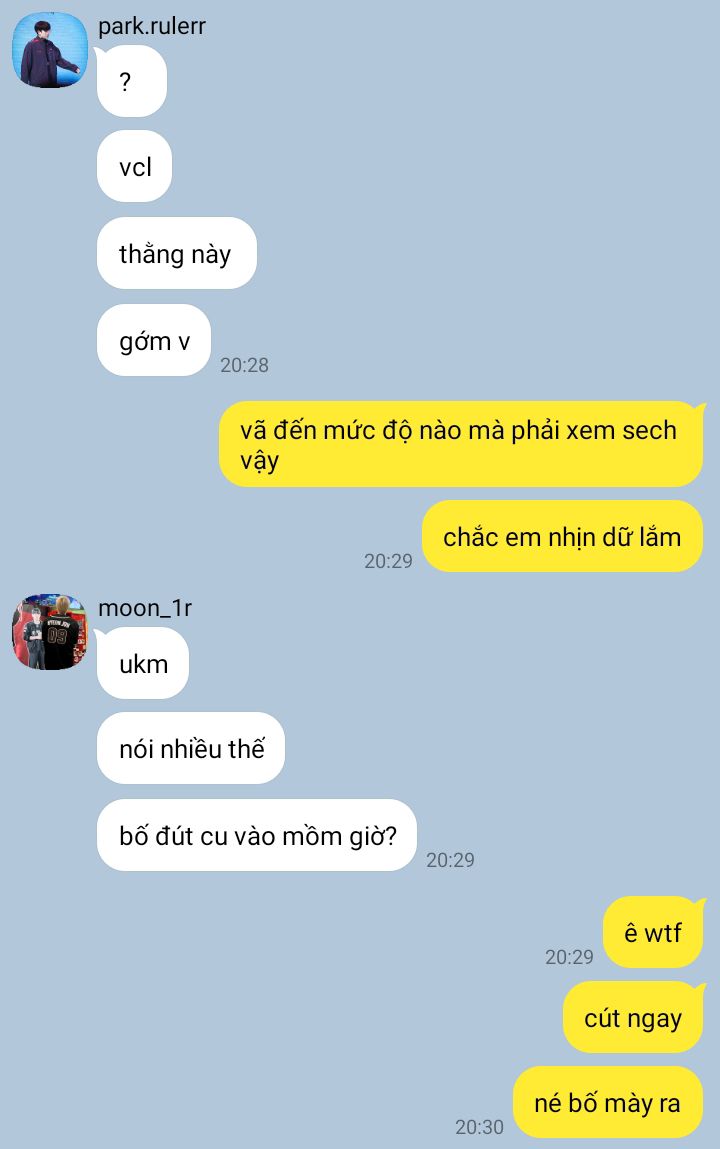Screen dimensions: 720x1149
Task: Tap the park.rulerr username label
Action: click(152, 26)
